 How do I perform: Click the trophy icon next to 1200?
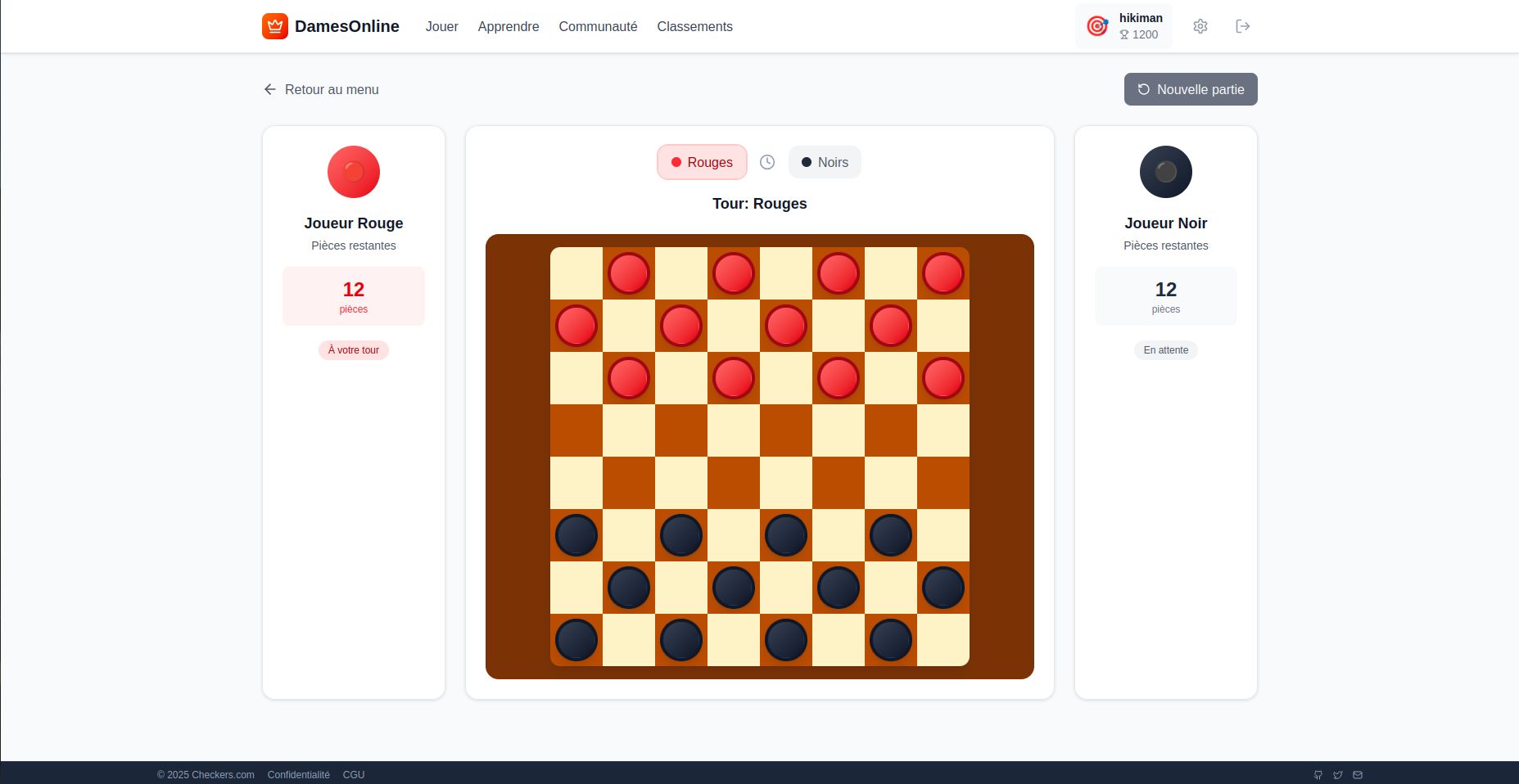click(1123, 35)
